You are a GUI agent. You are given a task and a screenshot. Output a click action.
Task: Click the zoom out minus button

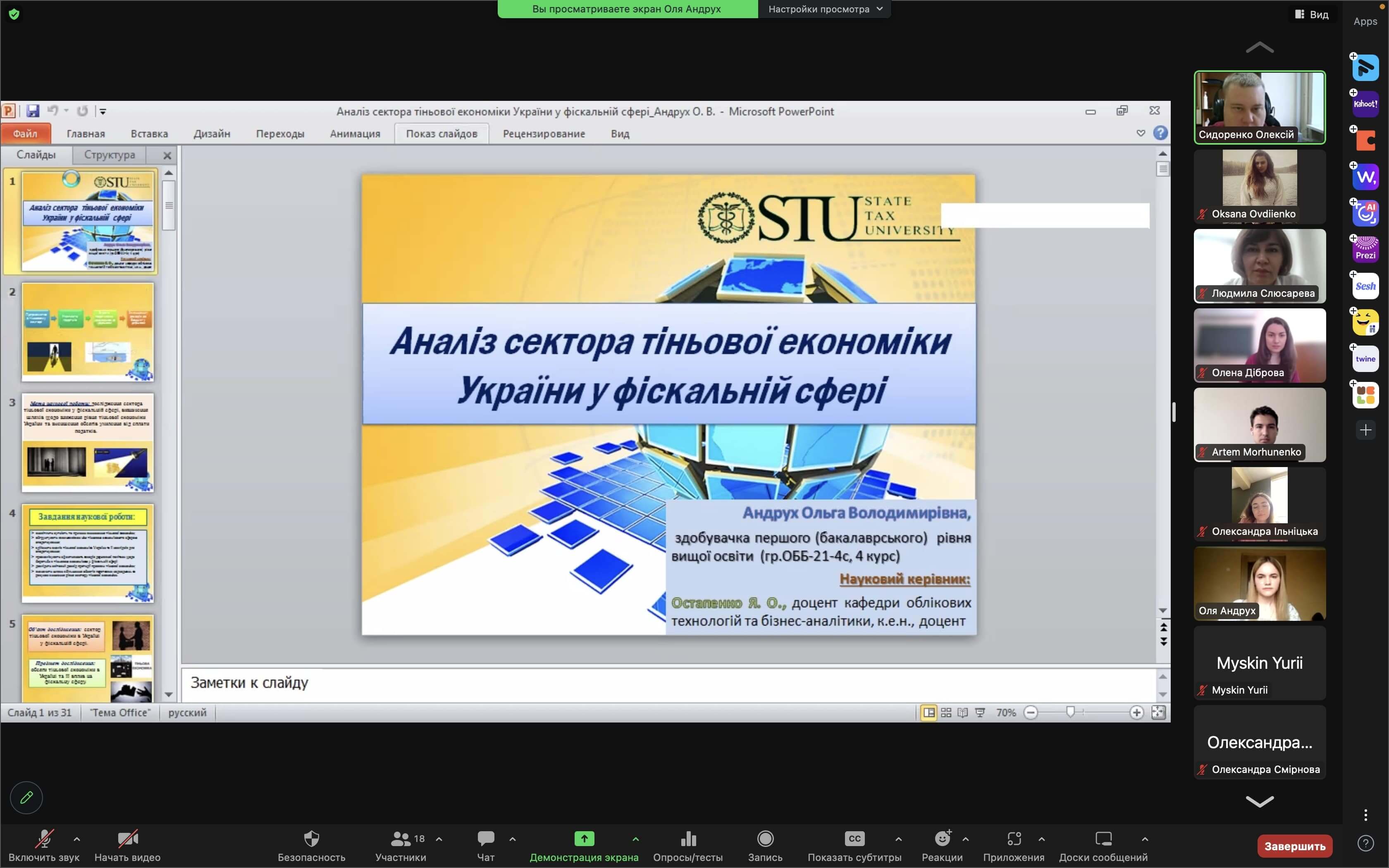1031,713
